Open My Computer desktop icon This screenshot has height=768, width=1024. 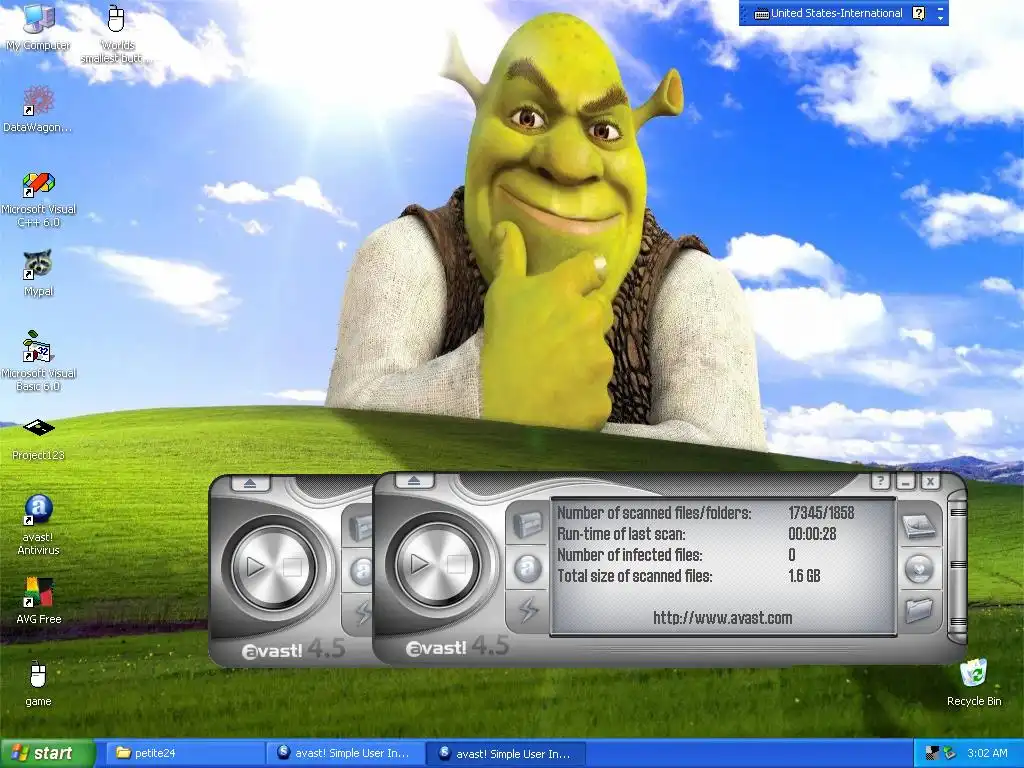[x=38, y=27]
